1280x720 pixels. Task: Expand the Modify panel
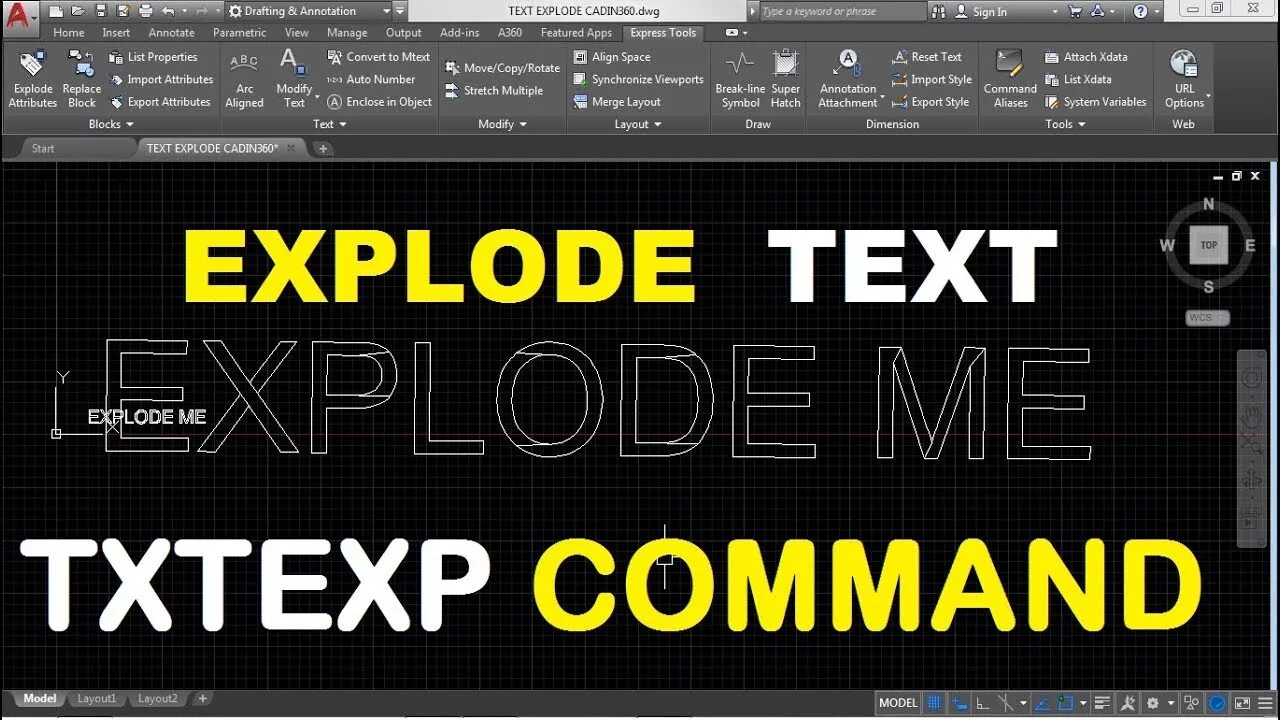pos(502,124)
